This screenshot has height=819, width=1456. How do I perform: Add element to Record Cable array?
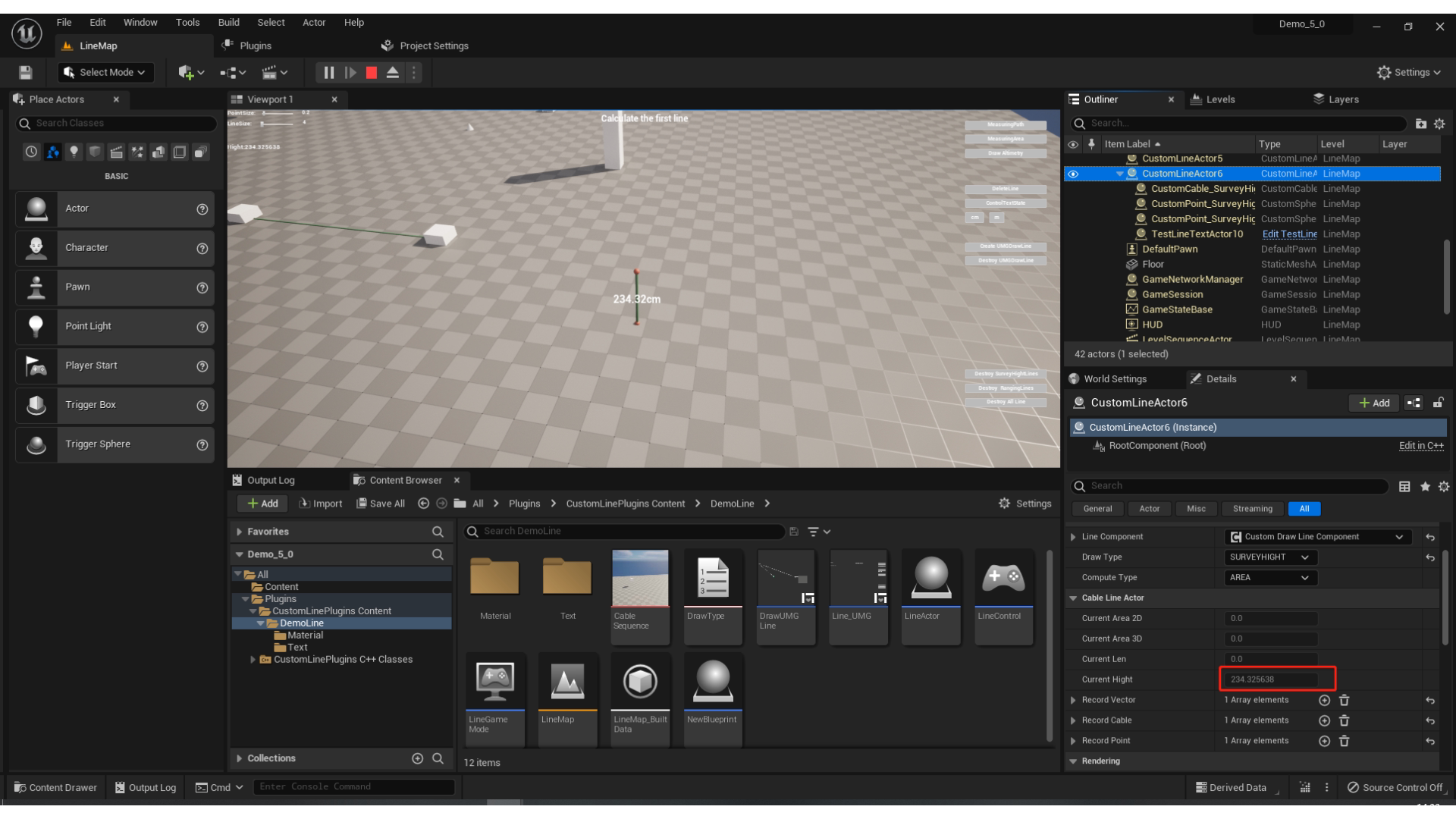click(1324, 720)
